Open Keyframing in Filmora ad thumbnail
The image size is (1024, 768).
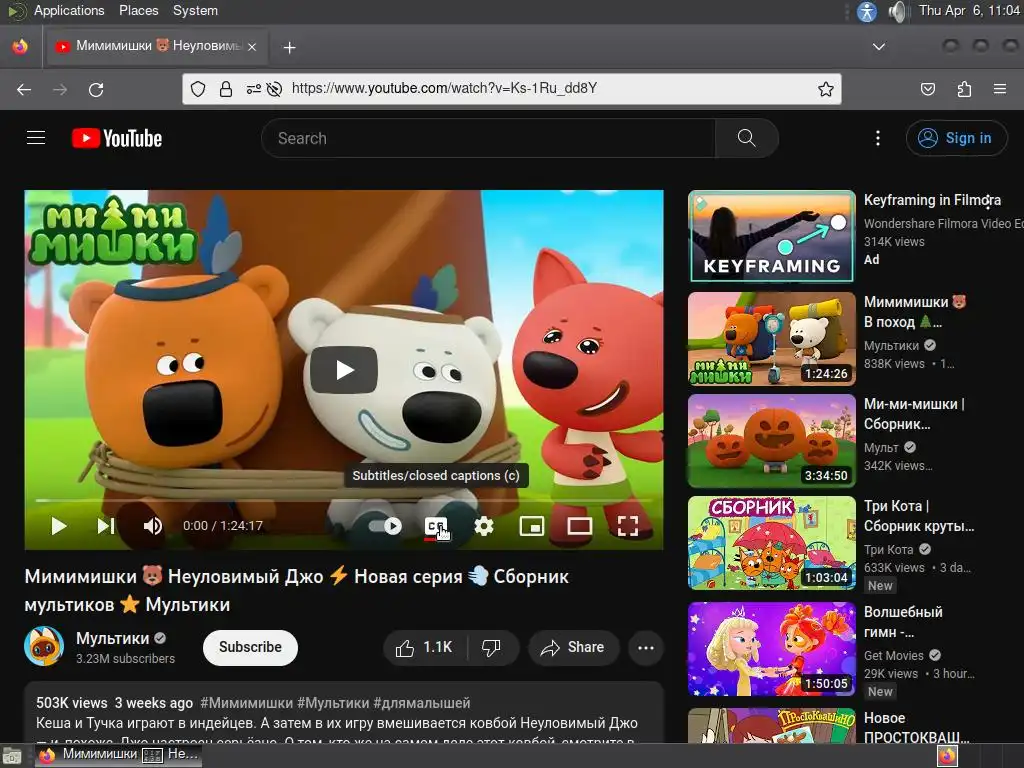pyautogui.click(x=771, y=236)
